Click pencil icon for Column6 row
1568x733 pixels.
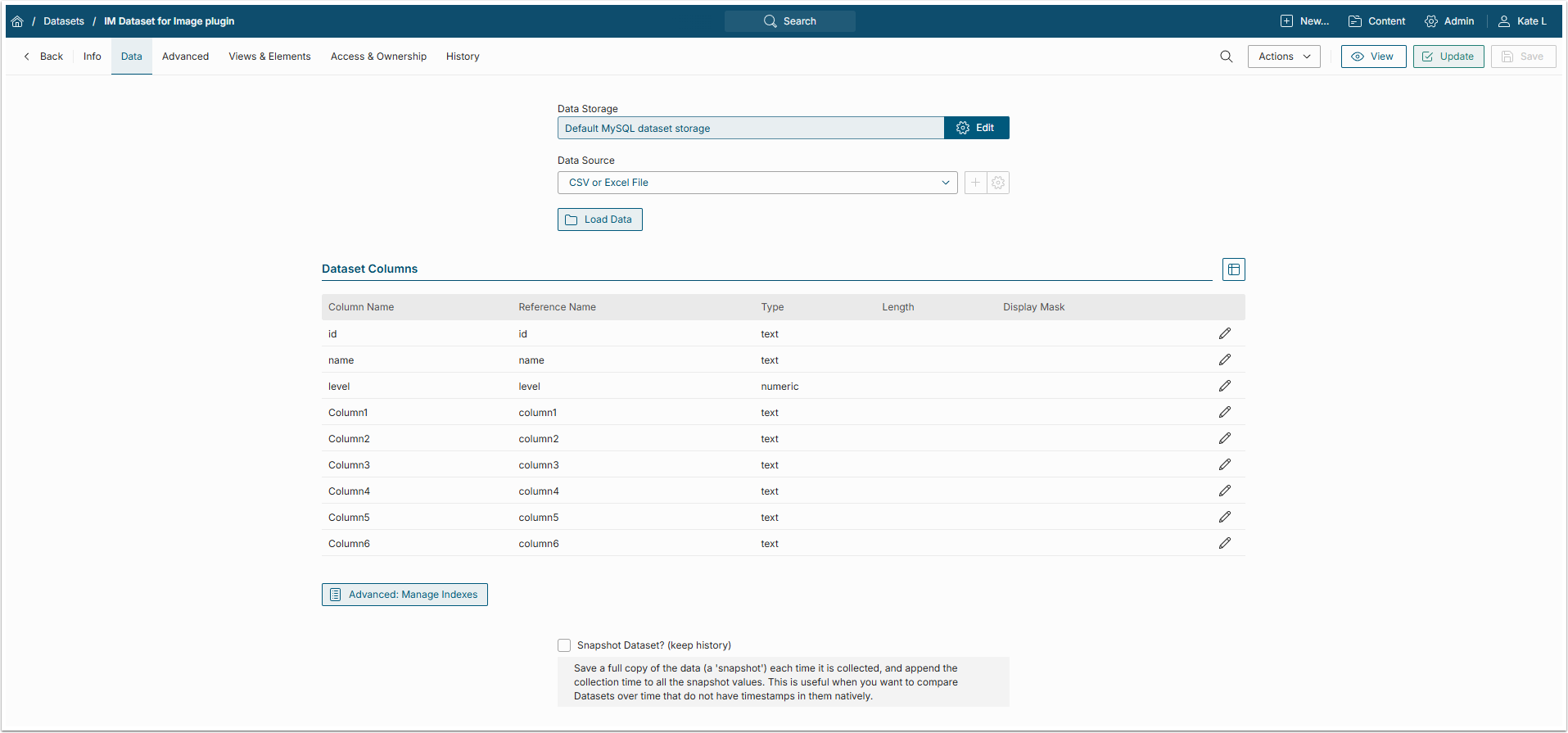[x=1224, y=543]
